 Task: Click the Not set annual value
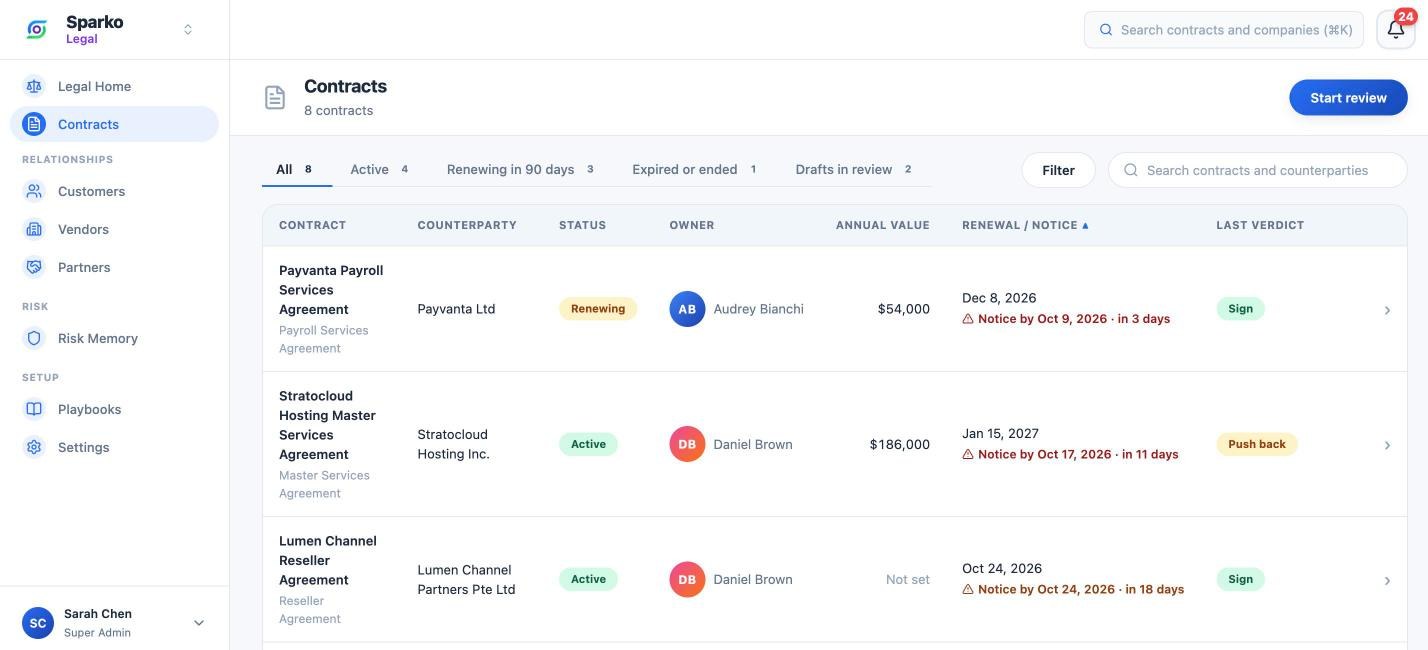908,579
